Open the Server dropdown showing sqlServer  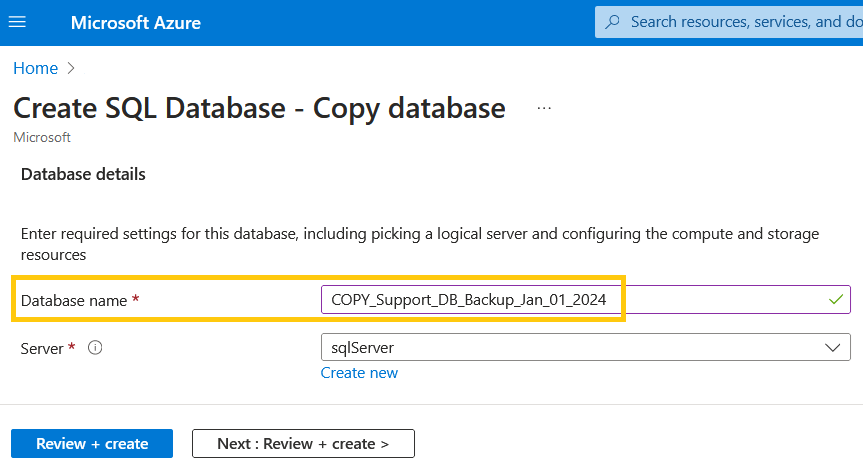586,347
